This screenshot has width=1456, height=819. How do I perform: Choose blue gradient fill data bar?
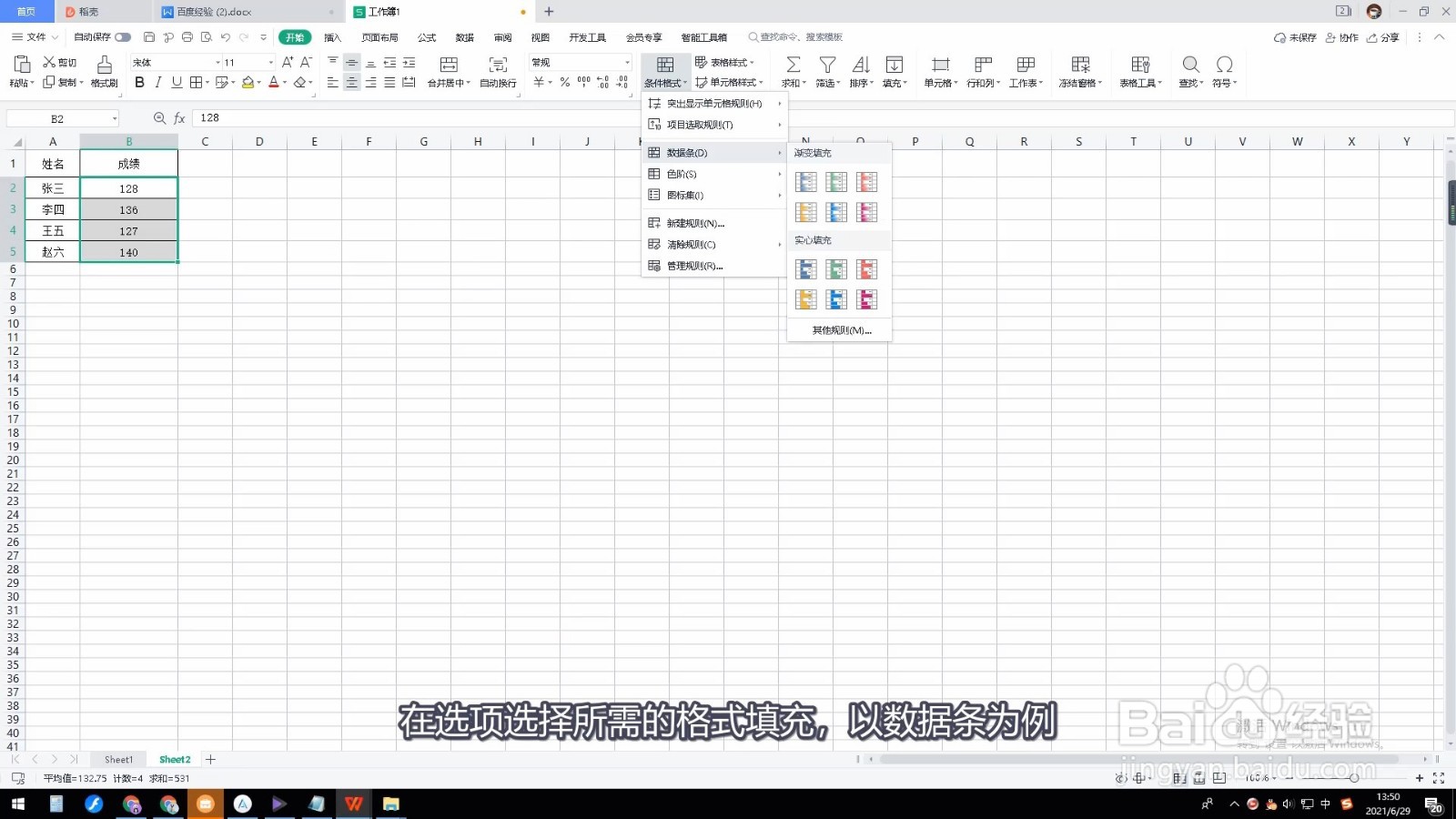806,182
